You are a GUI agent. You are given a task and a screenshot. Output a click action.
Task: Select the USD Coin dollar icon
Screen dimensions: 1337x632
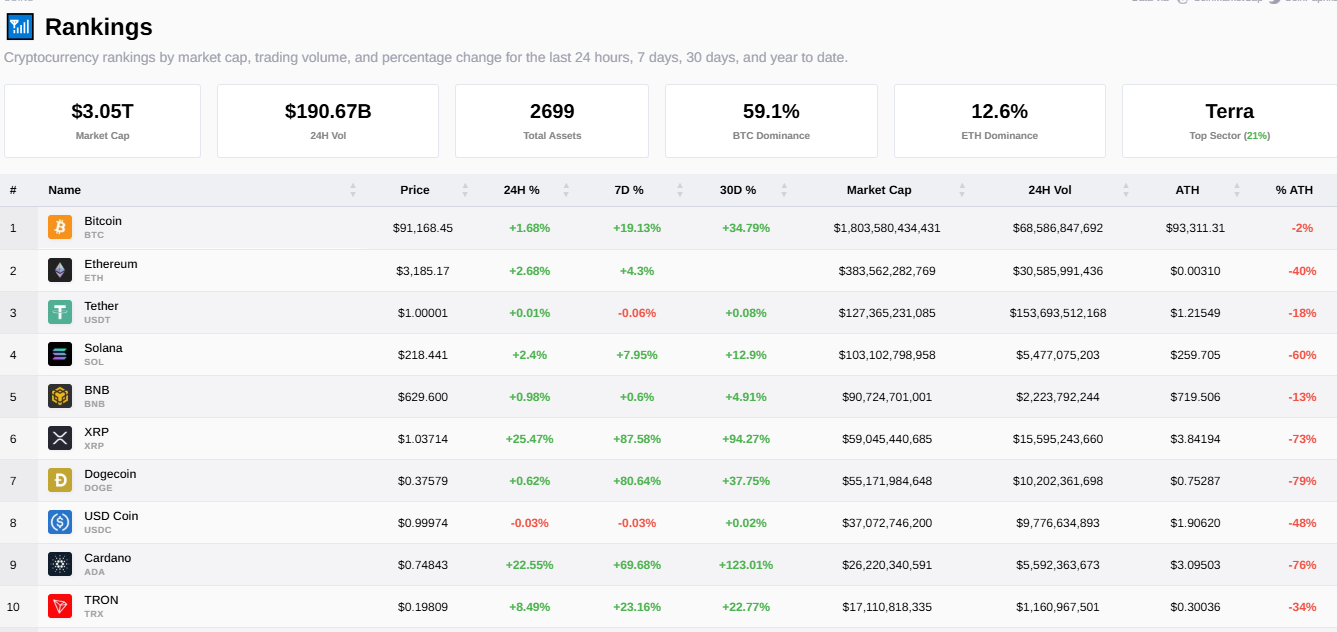coord(59,522)
